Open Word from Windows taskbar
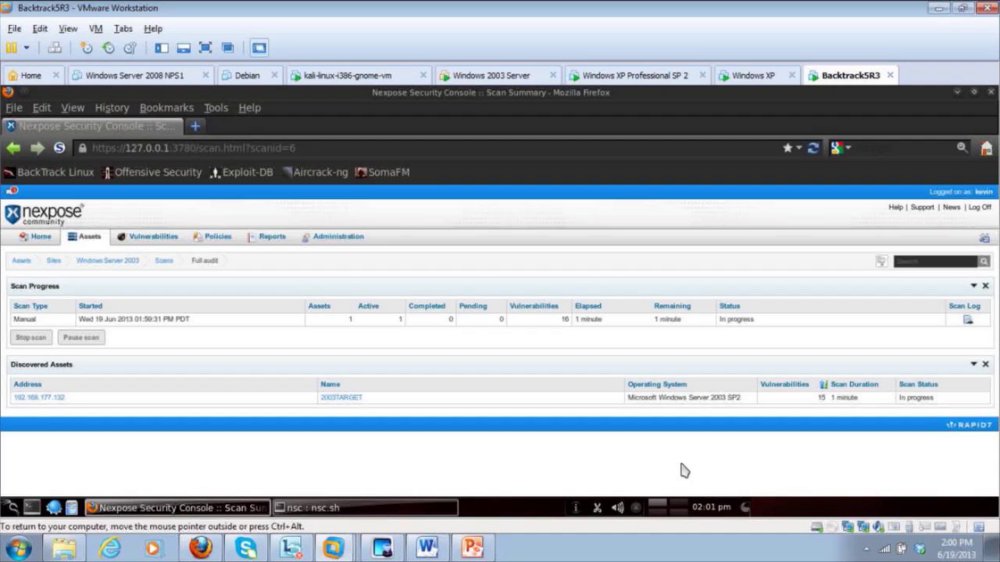 pyautogui.click(x=427, y=547)
